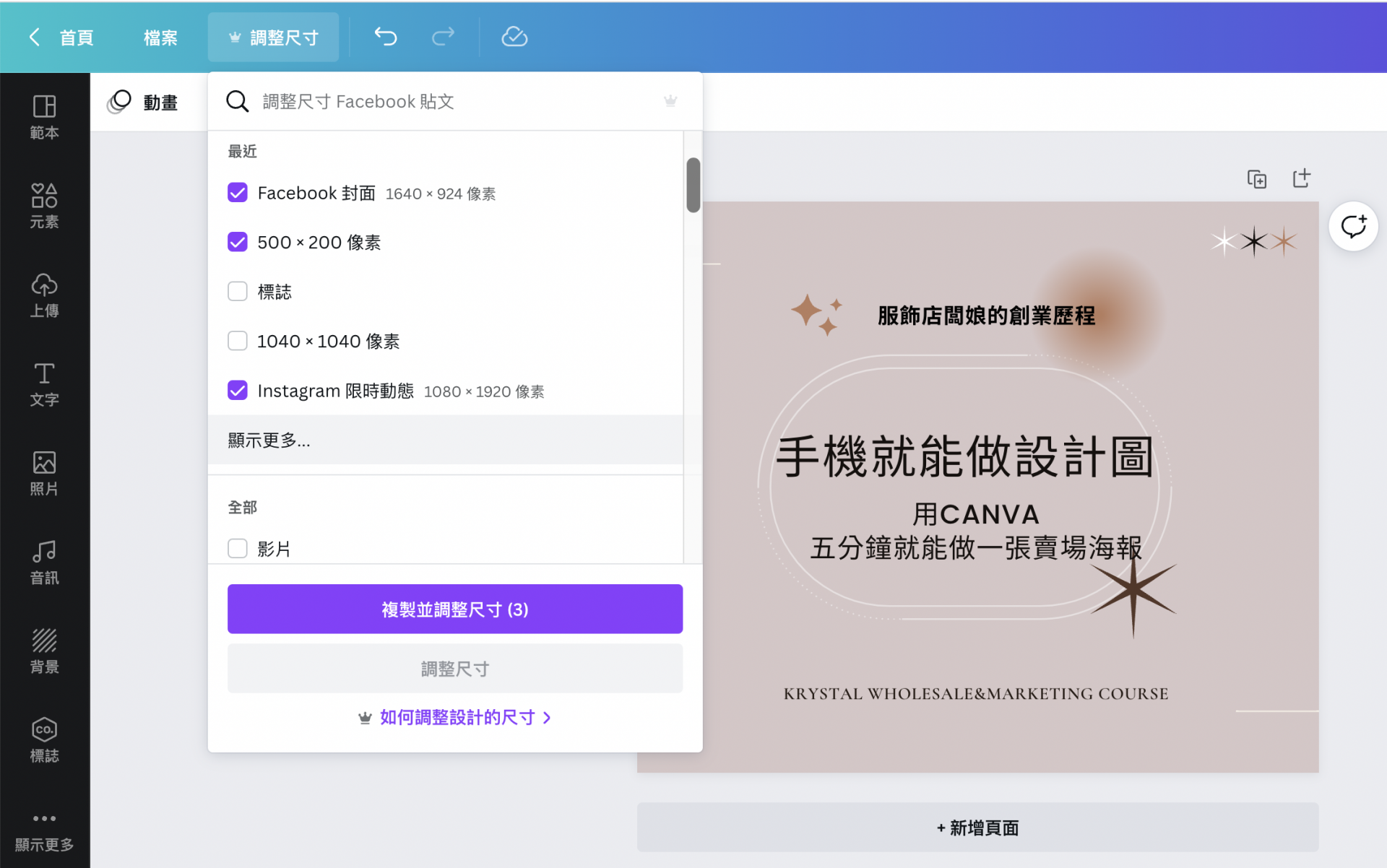Open the 範本 templates panel
Screen dimensions: 1387x868
pos(44,117)
